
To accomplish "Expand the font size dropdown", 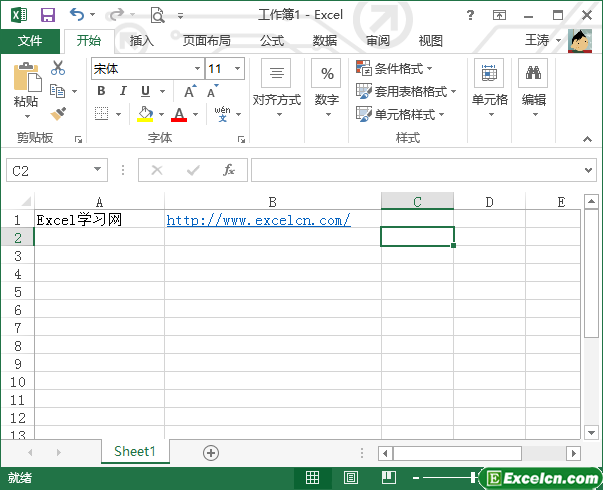I will pyautogui.click(x=237, y=68).
